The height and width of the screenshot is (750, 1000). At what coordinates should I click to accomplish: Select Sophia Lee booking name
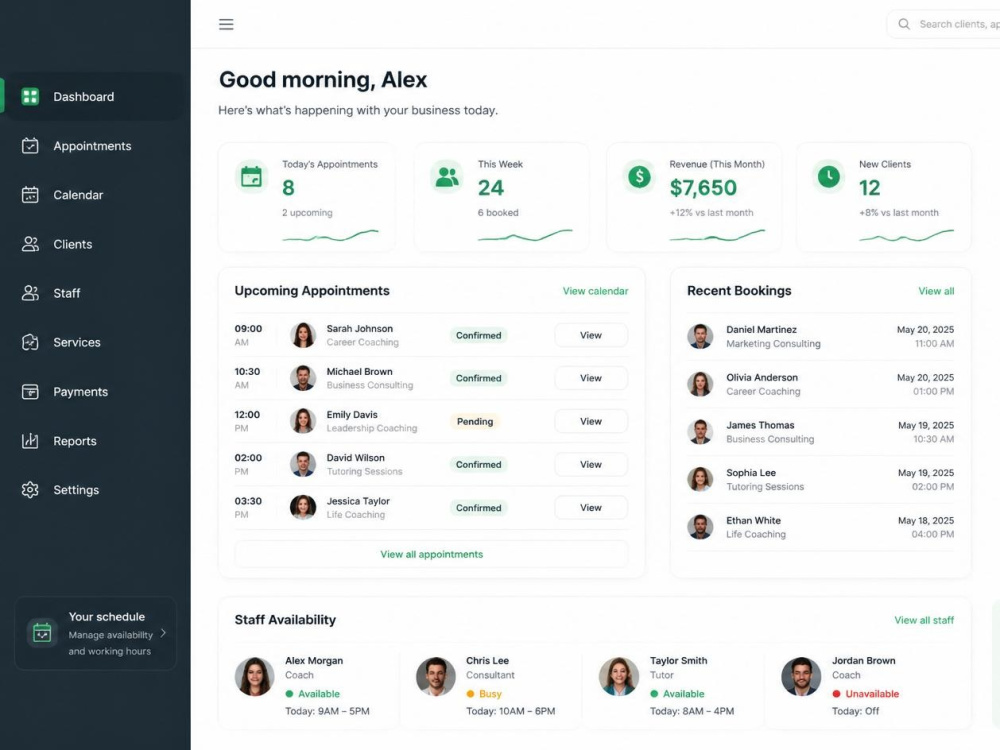751,473
